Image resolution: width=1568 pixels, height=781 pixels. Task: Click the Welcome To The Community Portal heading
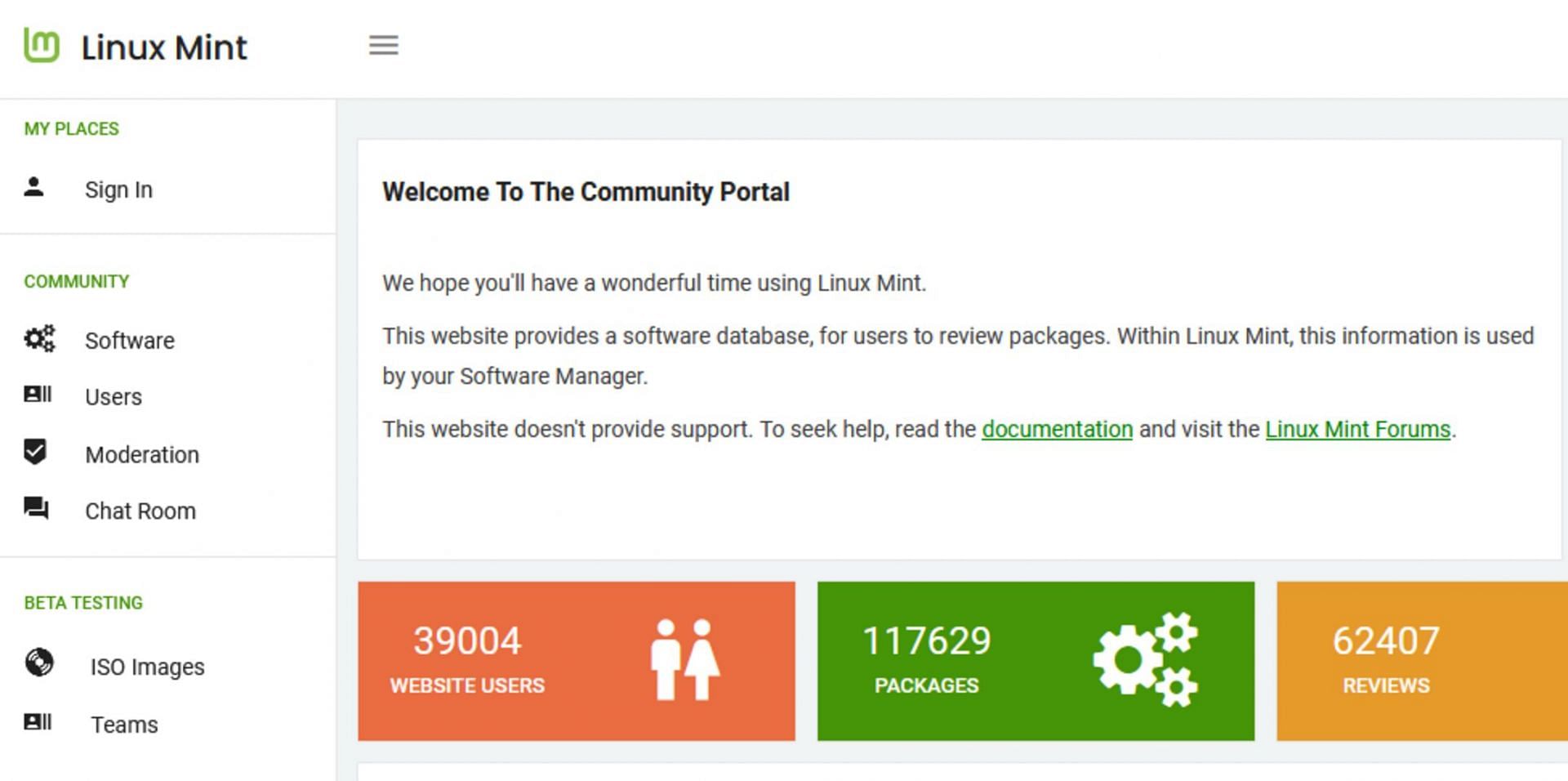[586, 192]
